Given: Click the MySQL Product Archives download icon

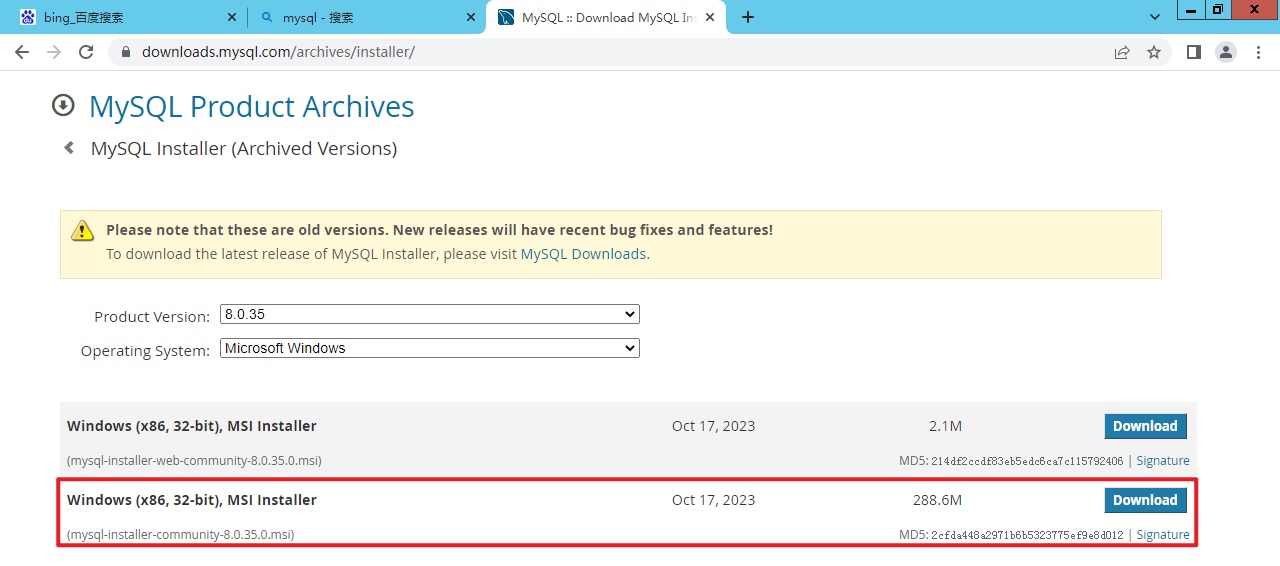Looking at the screenshot, I should point(63,105).
